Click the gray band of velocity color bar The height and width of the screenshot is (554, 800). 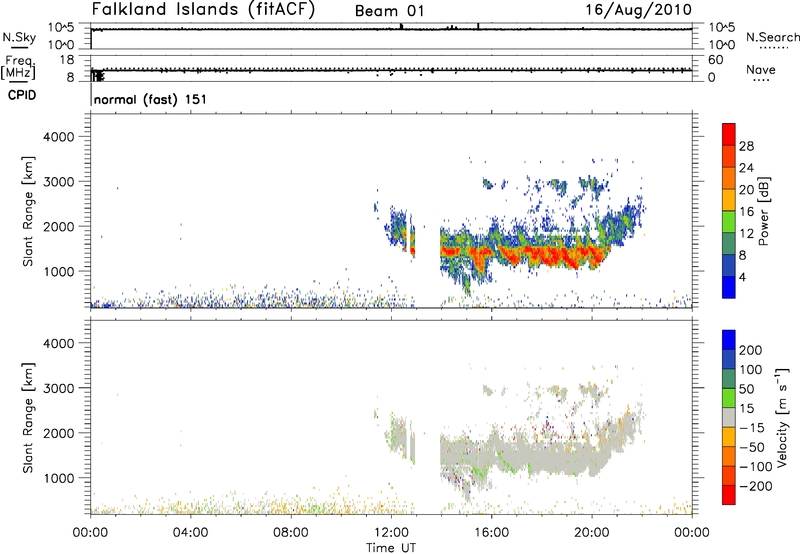pyautogui.click(x=729, y=417)
